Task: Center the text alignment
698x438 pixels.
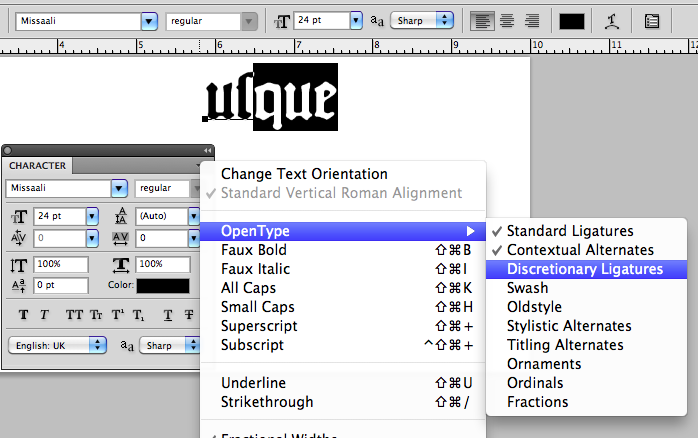Action: (508, 20)
